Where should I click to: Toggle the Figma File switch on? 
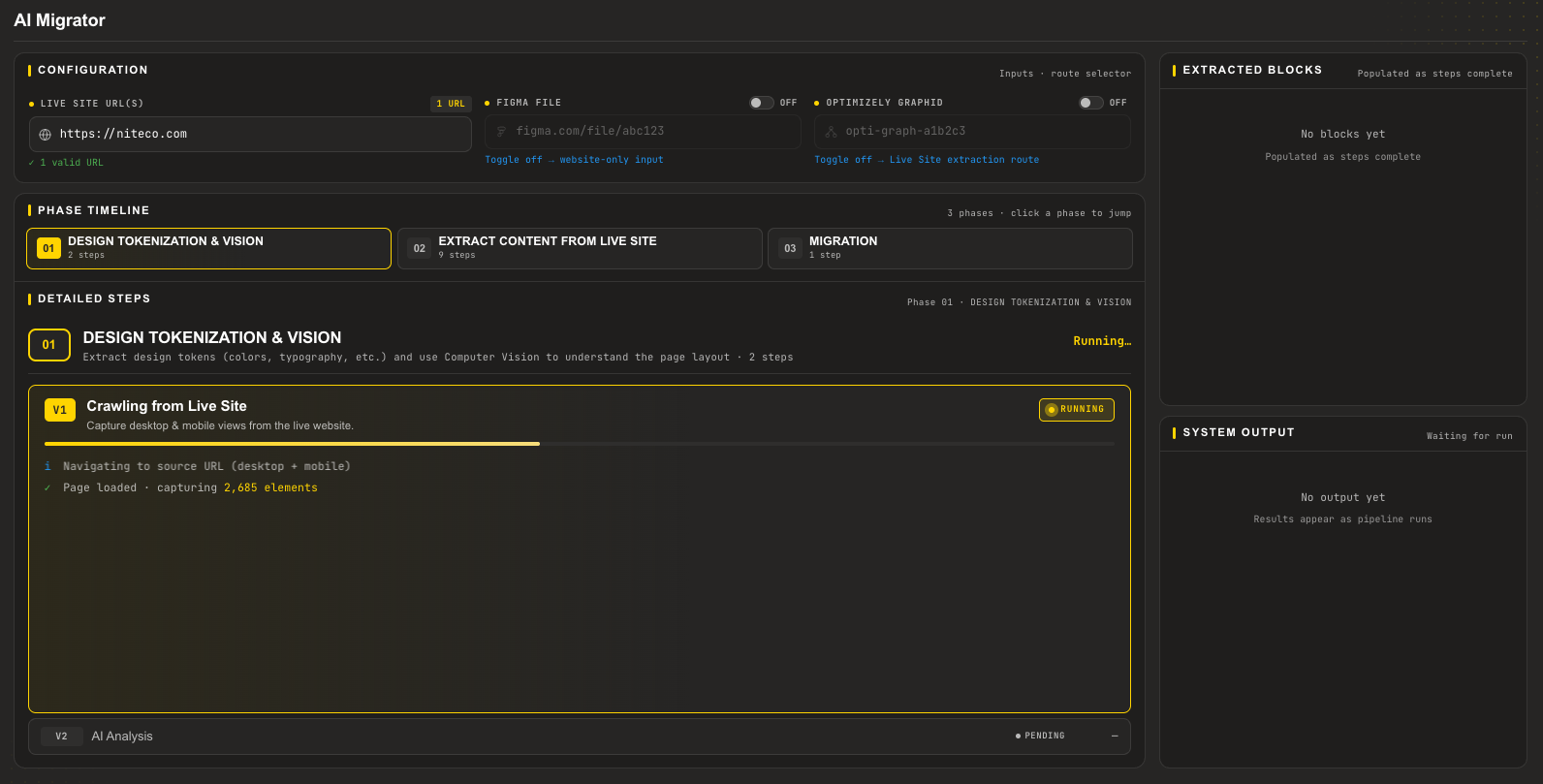[x=761, y=103]
